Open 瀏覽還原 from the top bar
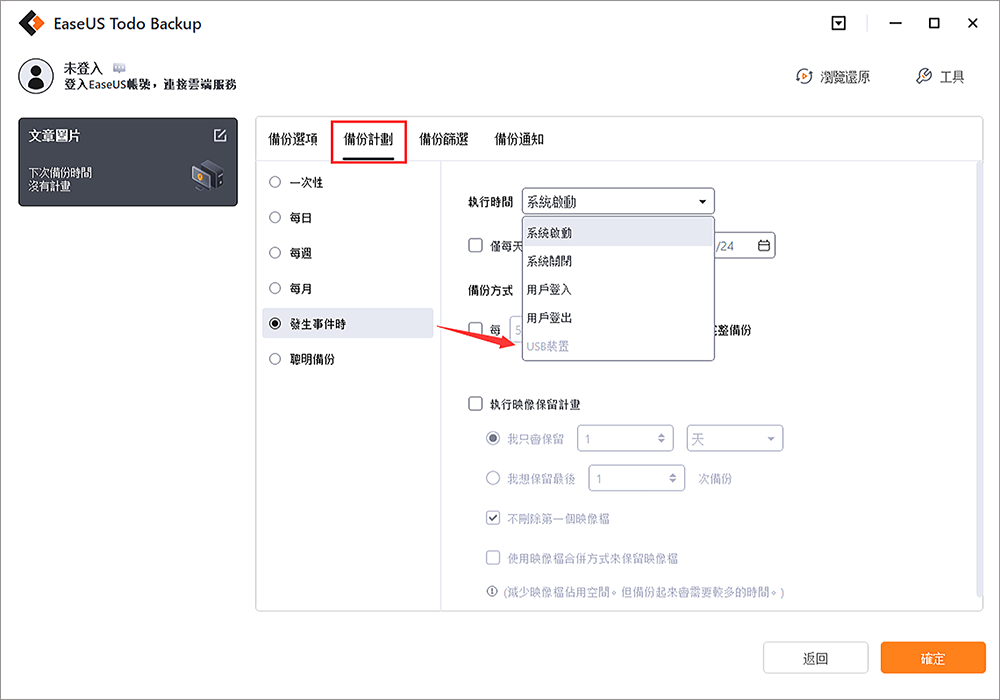The height and width of the screenshot is (700, 1000). tap(833, 77)
